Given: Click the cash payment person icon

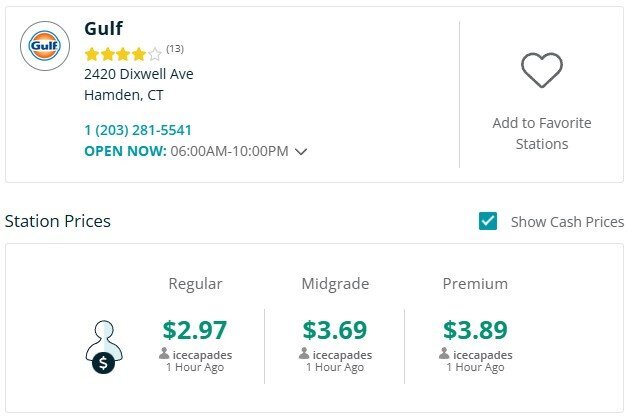Looking at the screenshot, I should [x=102, y=347].
